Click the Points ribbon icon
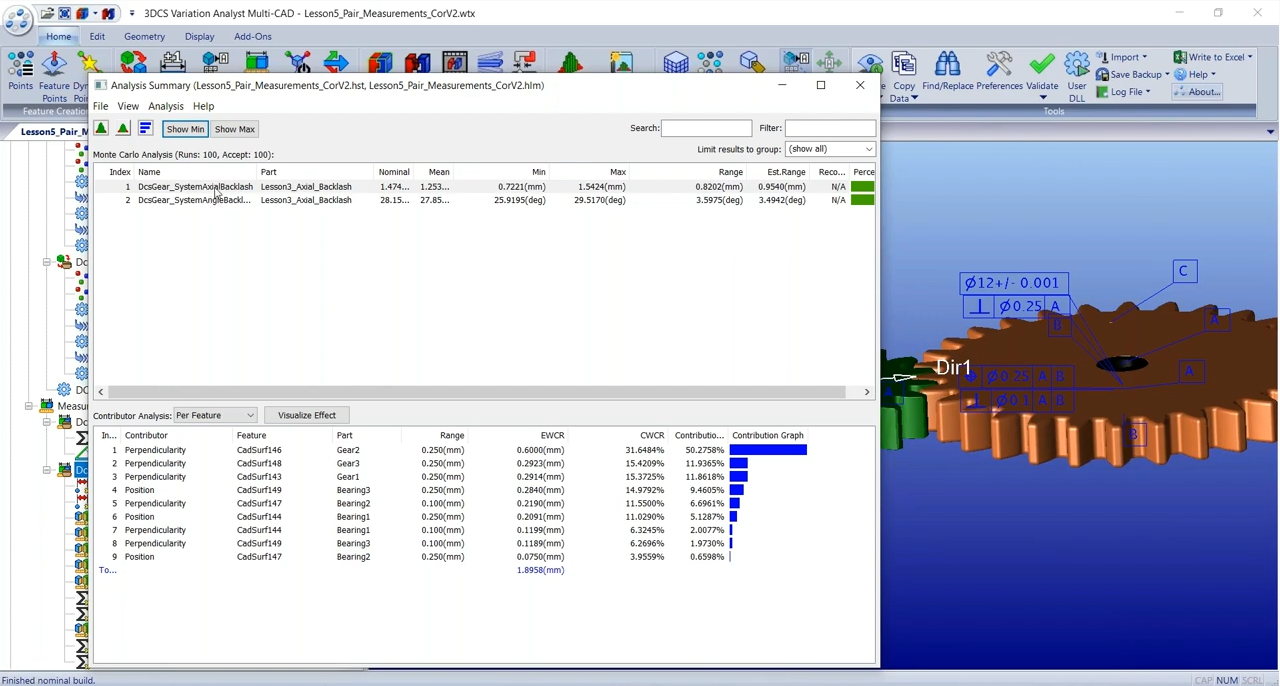The width and height of the screenshot is (1280, 686). (x=20, y=65)
